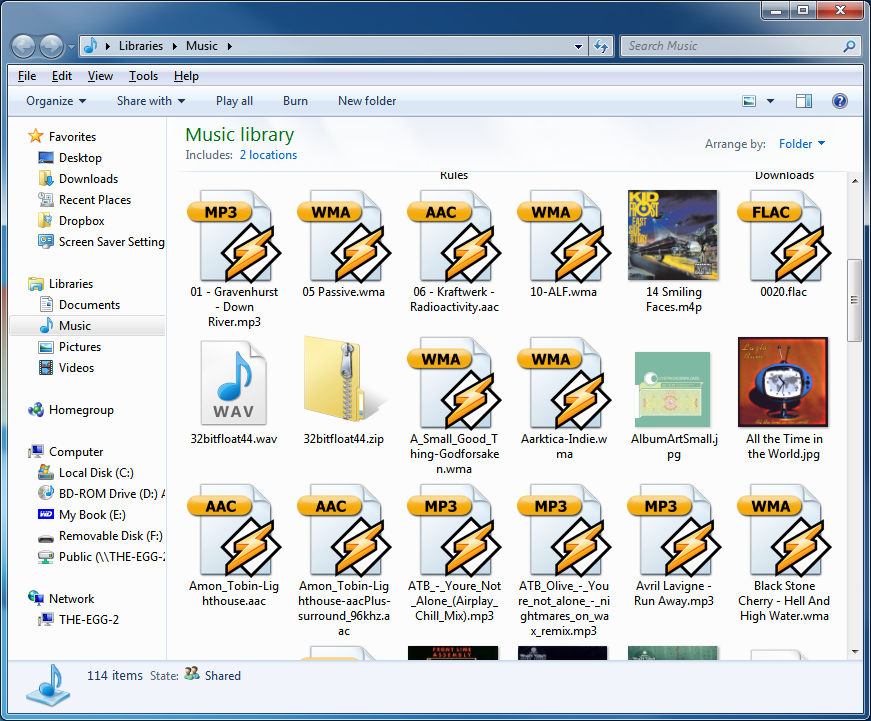
Task: Click the Play all button
Action: point(234,101)
